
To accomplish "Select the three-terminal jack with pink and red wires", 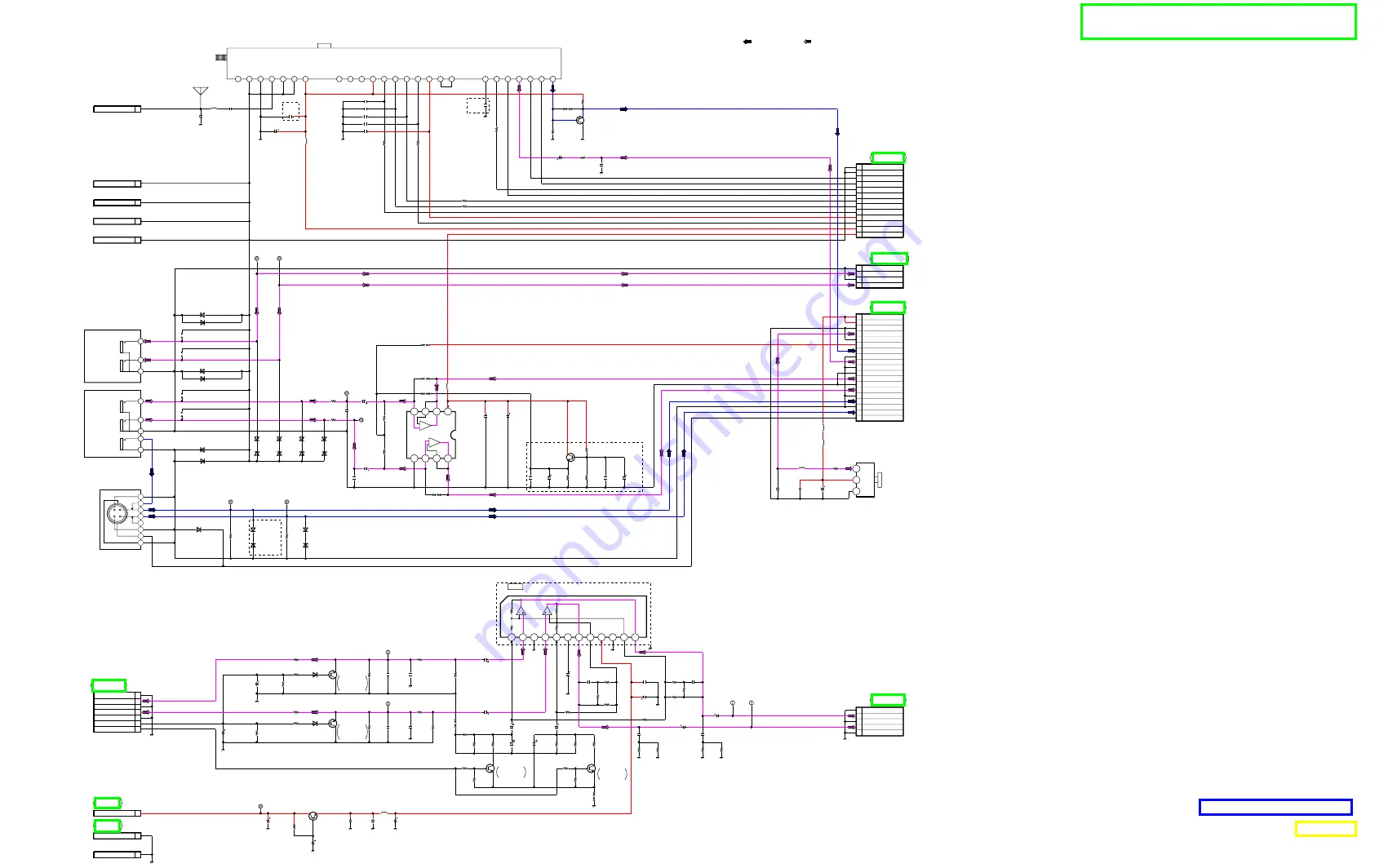I will pyautogui.click(x=865, y=480).
